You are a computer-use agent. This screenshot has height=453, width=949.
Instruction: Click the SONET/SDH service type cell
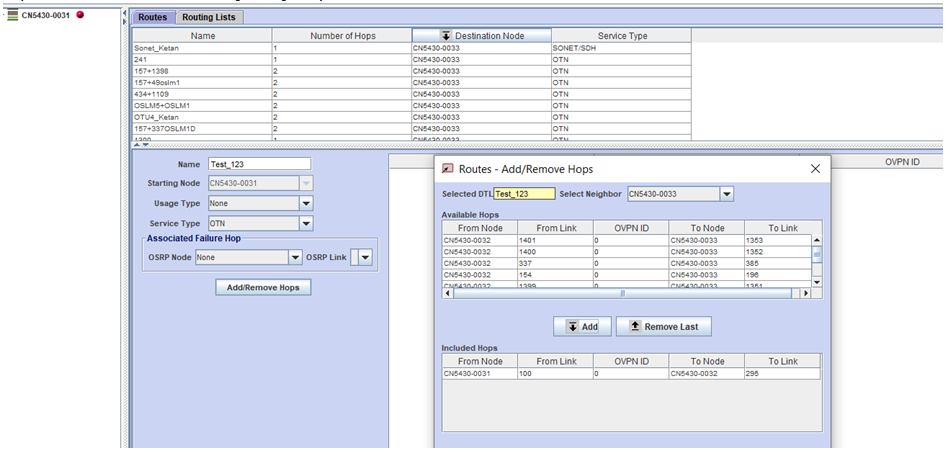pos(622,48)
